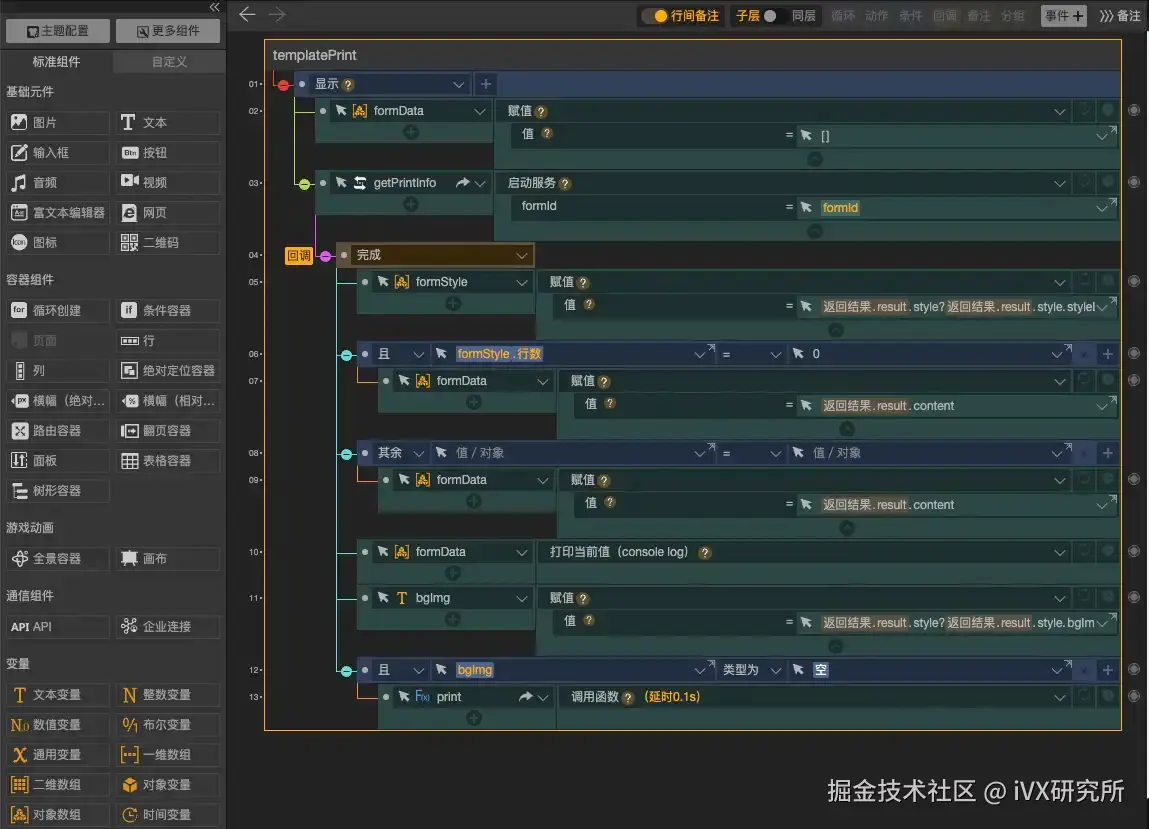Toggle the cyan node on formStyle.行数 condition
The height and width of the screenshot is (829, 1149).
(346, 355)
